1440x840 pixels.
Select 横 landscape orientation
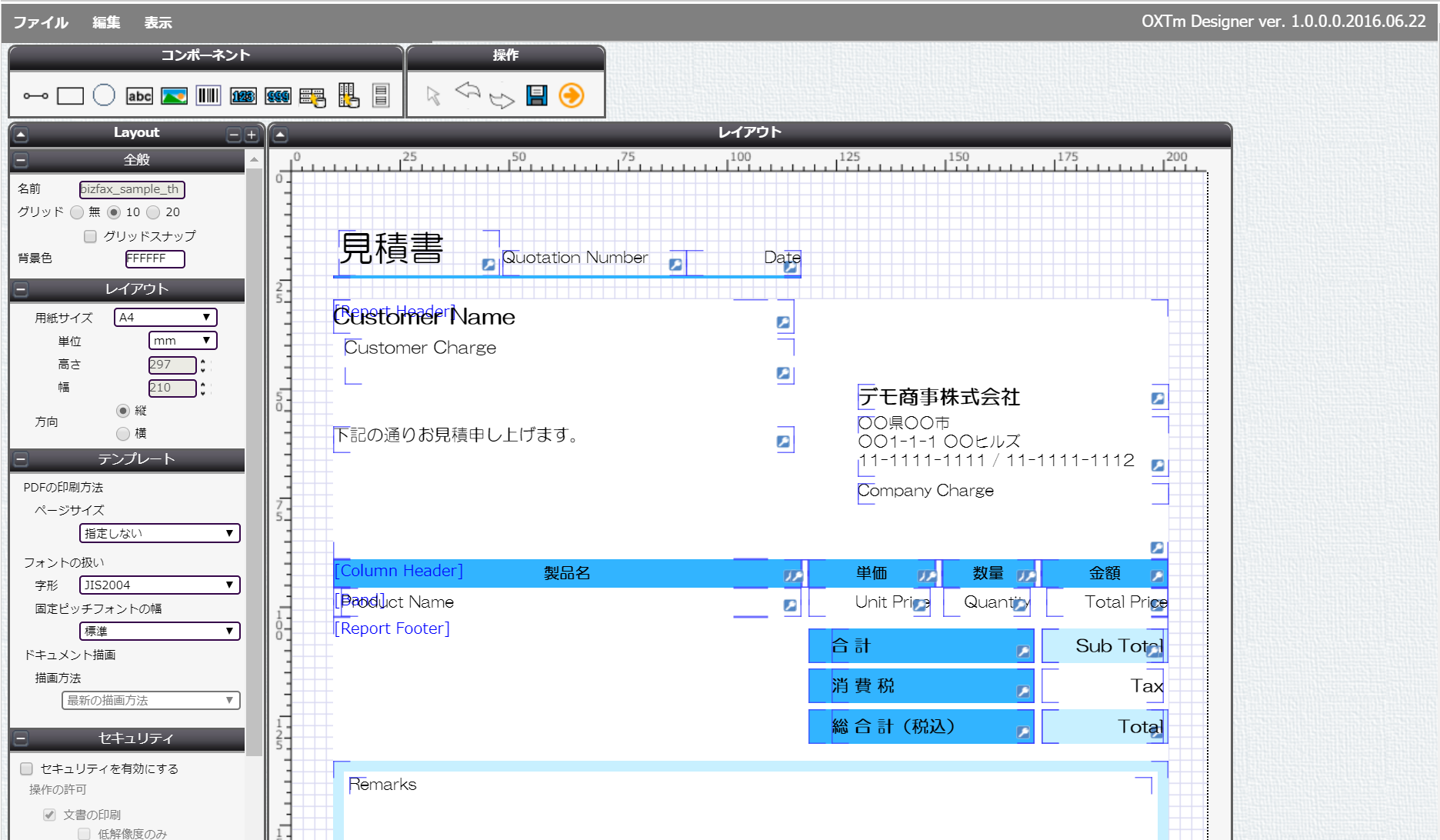(x=123, y=434)
